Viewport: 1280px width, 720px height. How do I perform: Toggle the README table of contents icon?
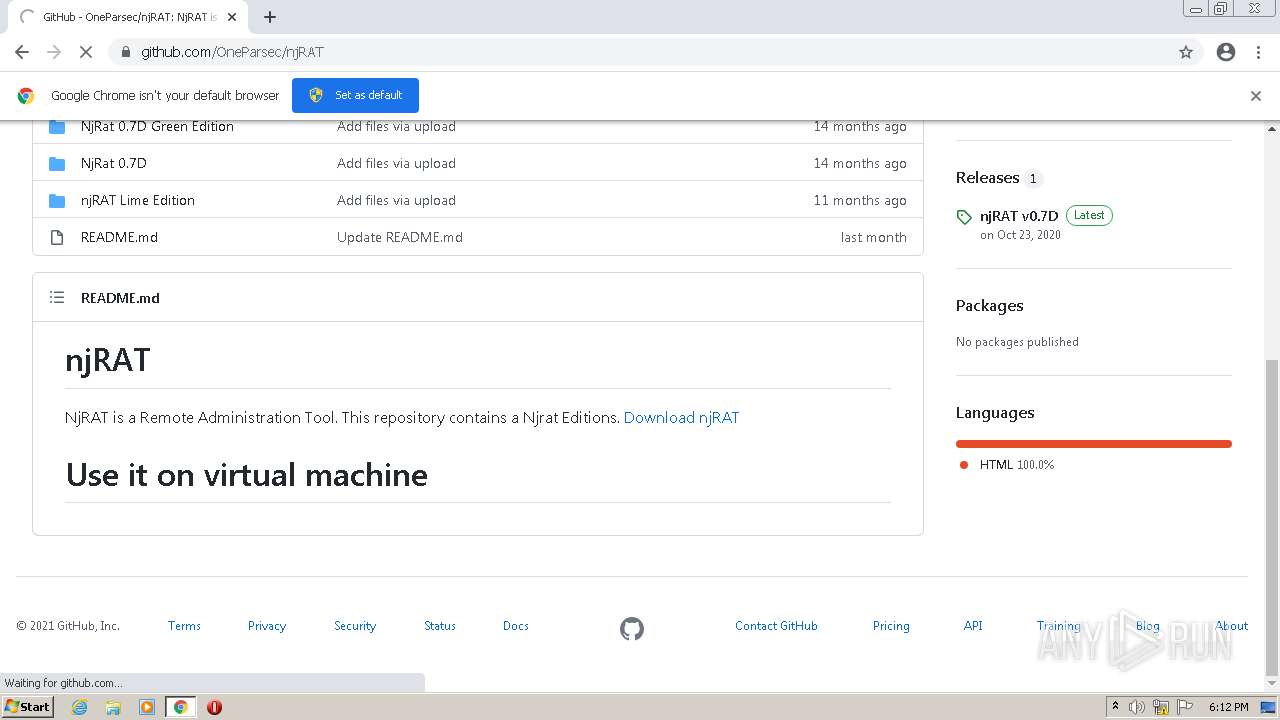57,297
